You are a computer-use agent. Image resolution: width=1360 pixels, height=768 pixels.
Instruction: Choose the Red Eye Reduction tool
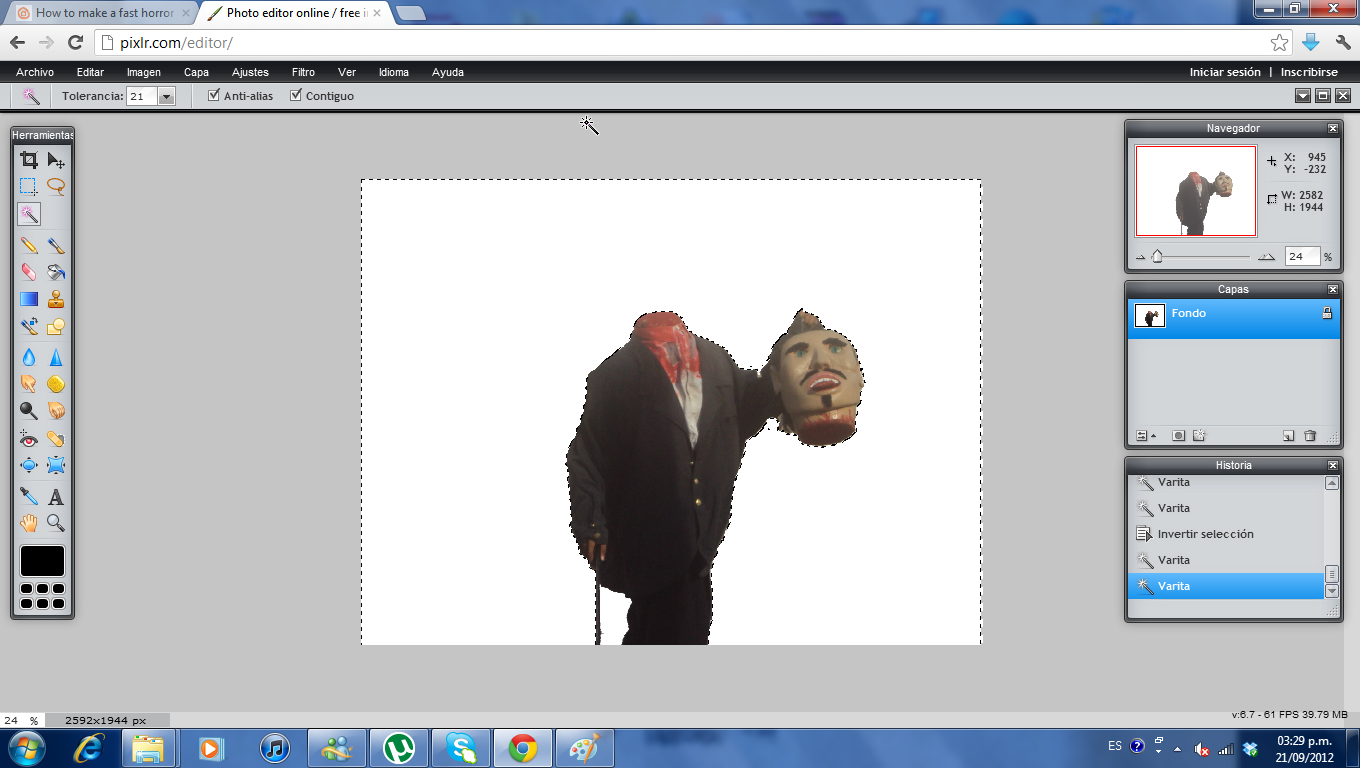tap(29, 438)
